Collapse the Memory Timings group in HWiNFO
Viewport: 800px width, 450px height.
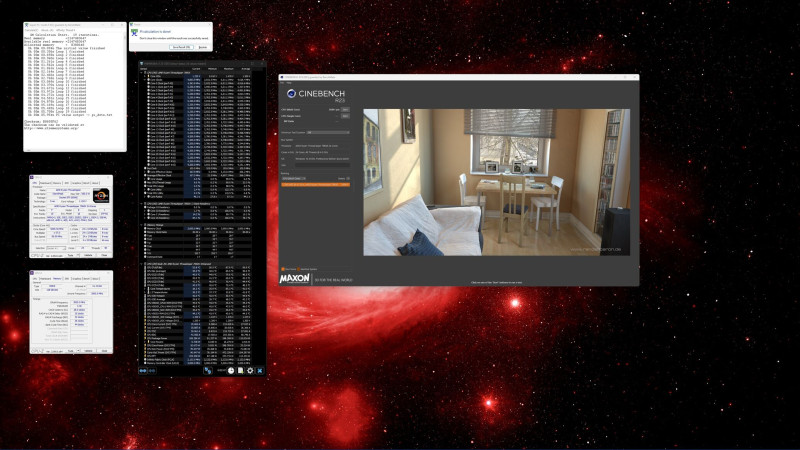click(x=142, y=224)
